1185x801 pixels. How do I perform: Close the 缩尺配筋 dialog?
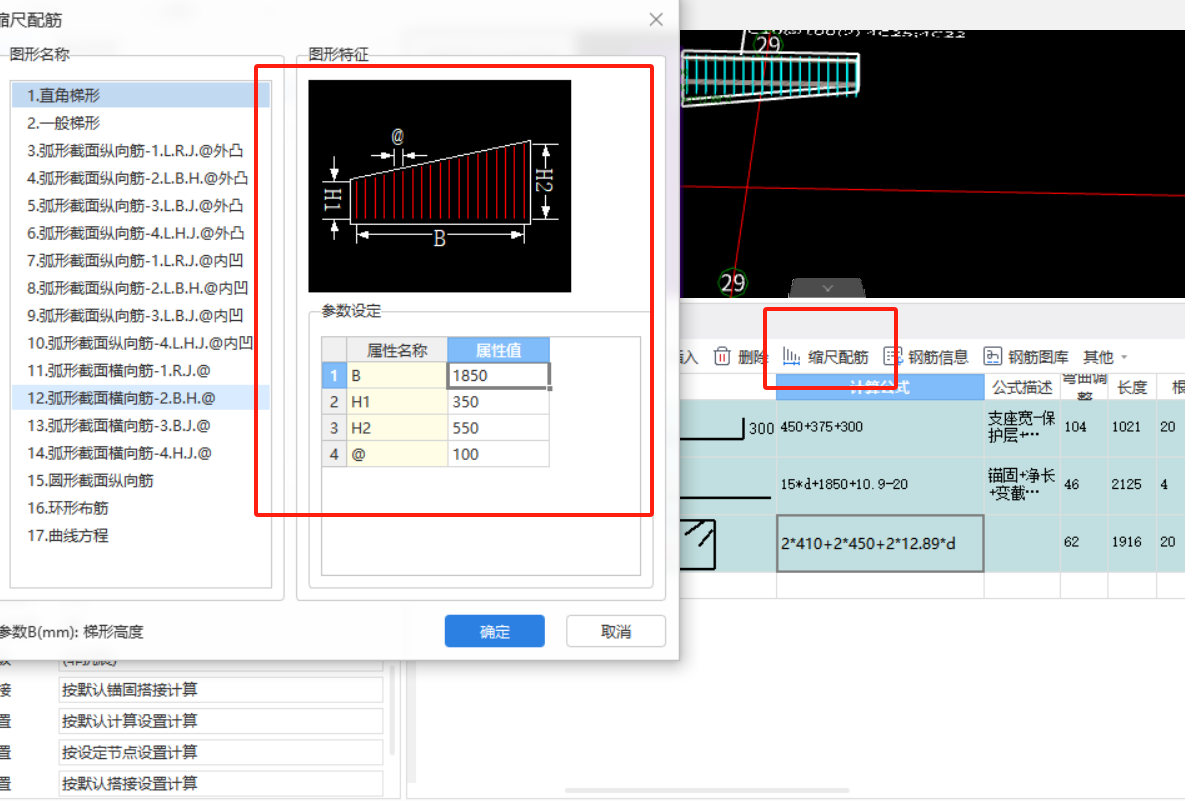656,20
